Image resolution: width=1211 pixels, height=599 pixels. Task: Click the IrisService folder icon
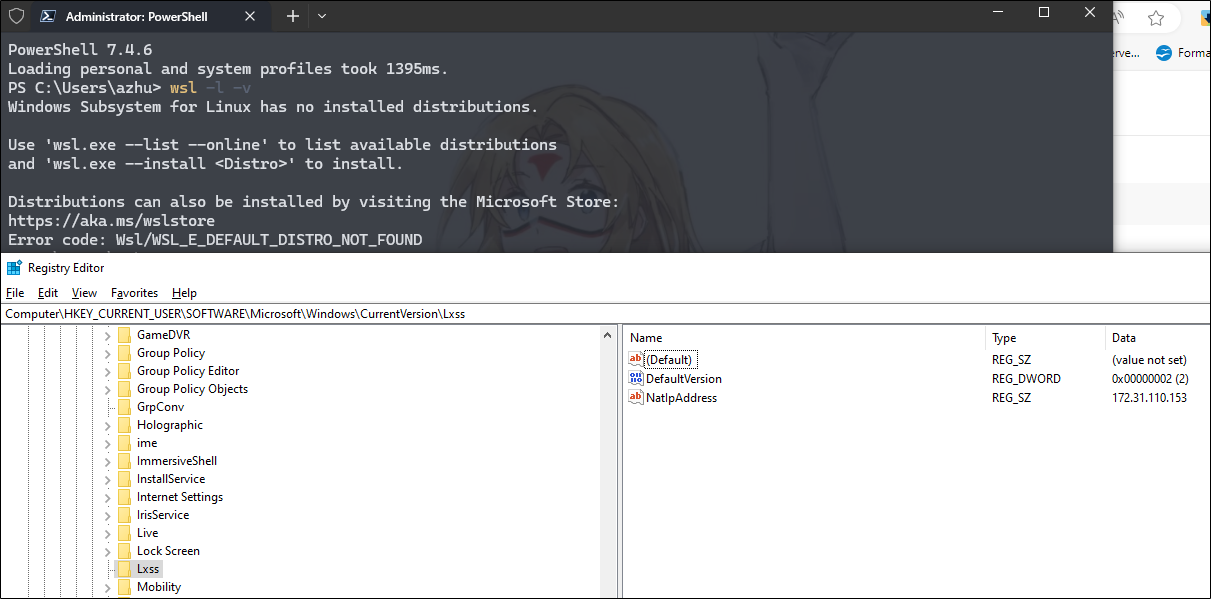click(124, 515)
